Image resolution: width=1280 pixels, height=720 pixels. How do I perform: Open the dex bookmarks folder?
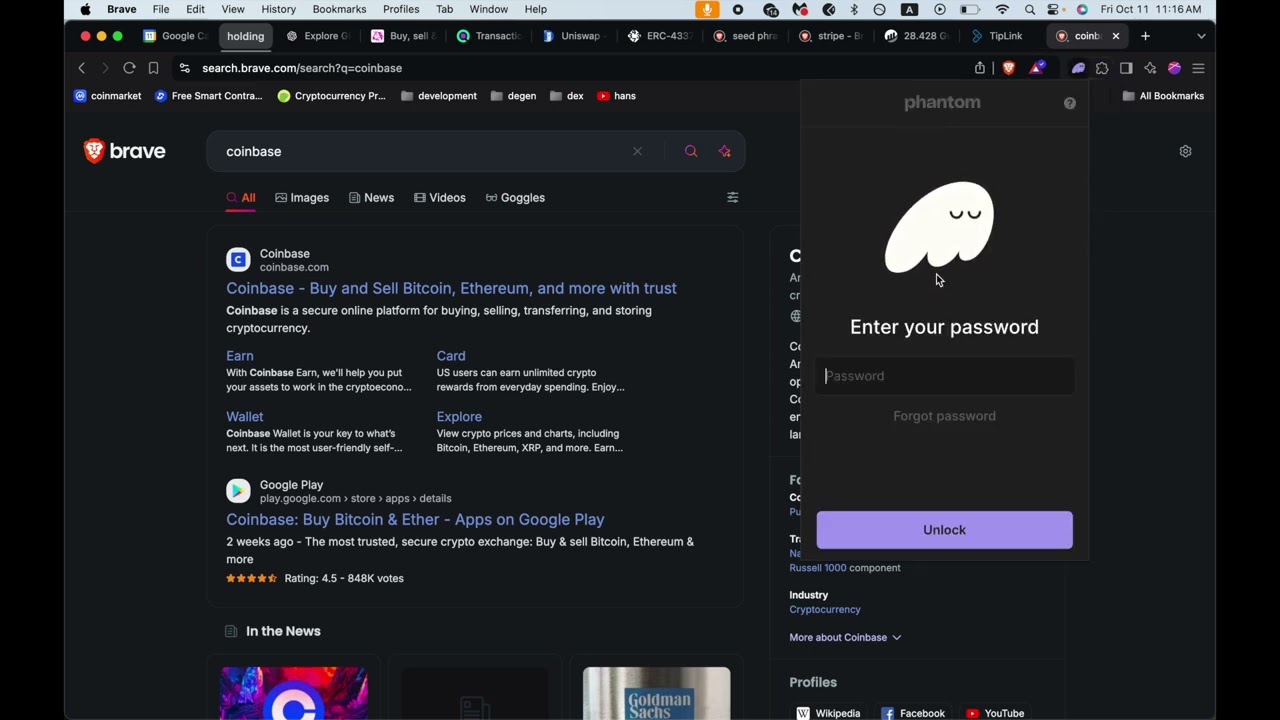tap(566, 96)
